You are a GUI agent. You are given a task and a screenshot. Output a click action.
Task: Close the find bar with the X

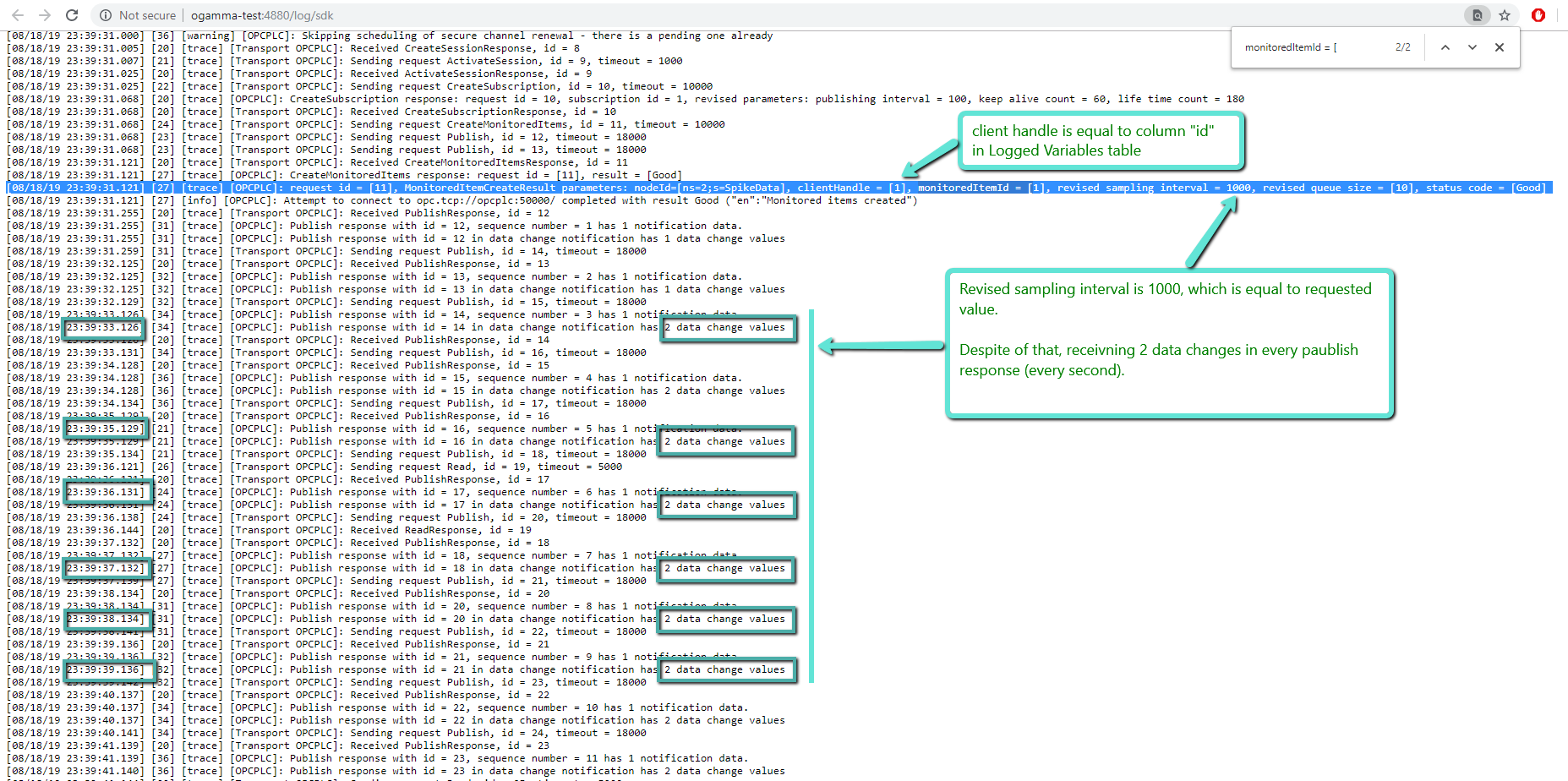point(1500,47)
